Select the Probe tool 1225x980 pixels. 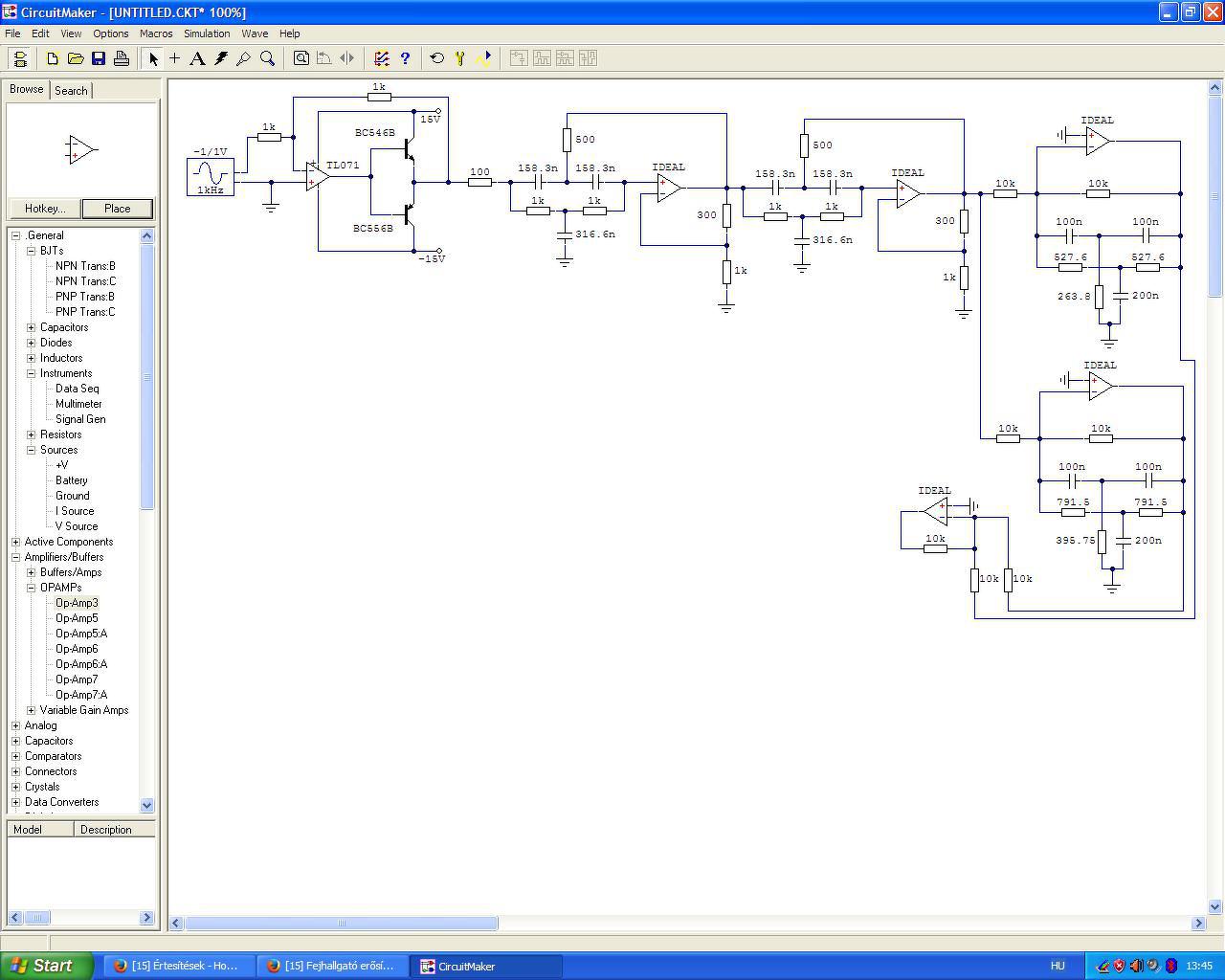coord(244,58)
